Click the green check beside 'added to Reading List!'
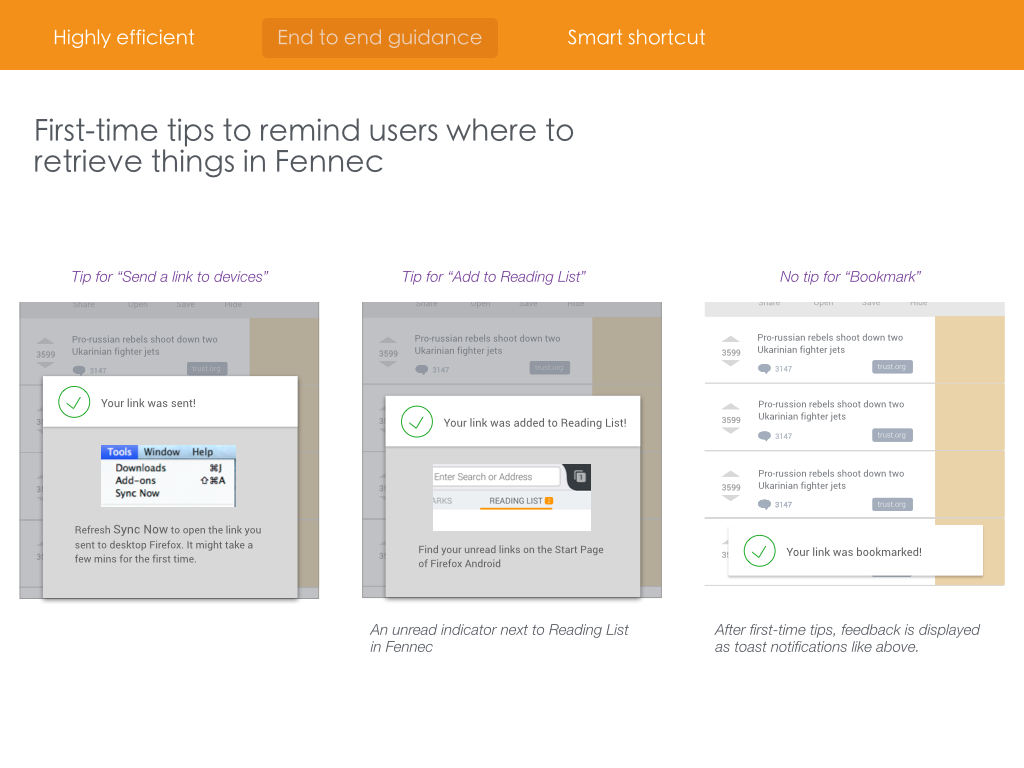 [x=417, y=422]
